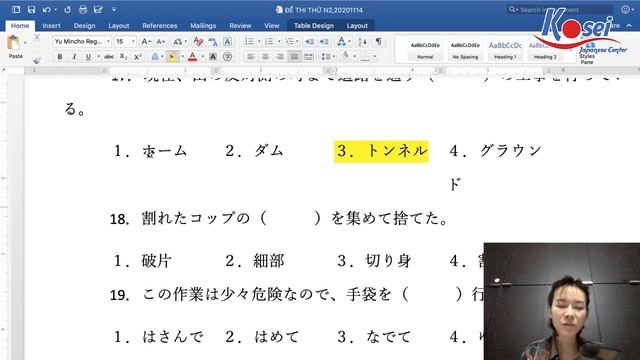The image size is (640, 360).
Task: Apply red font color
Action: (193, 57)
